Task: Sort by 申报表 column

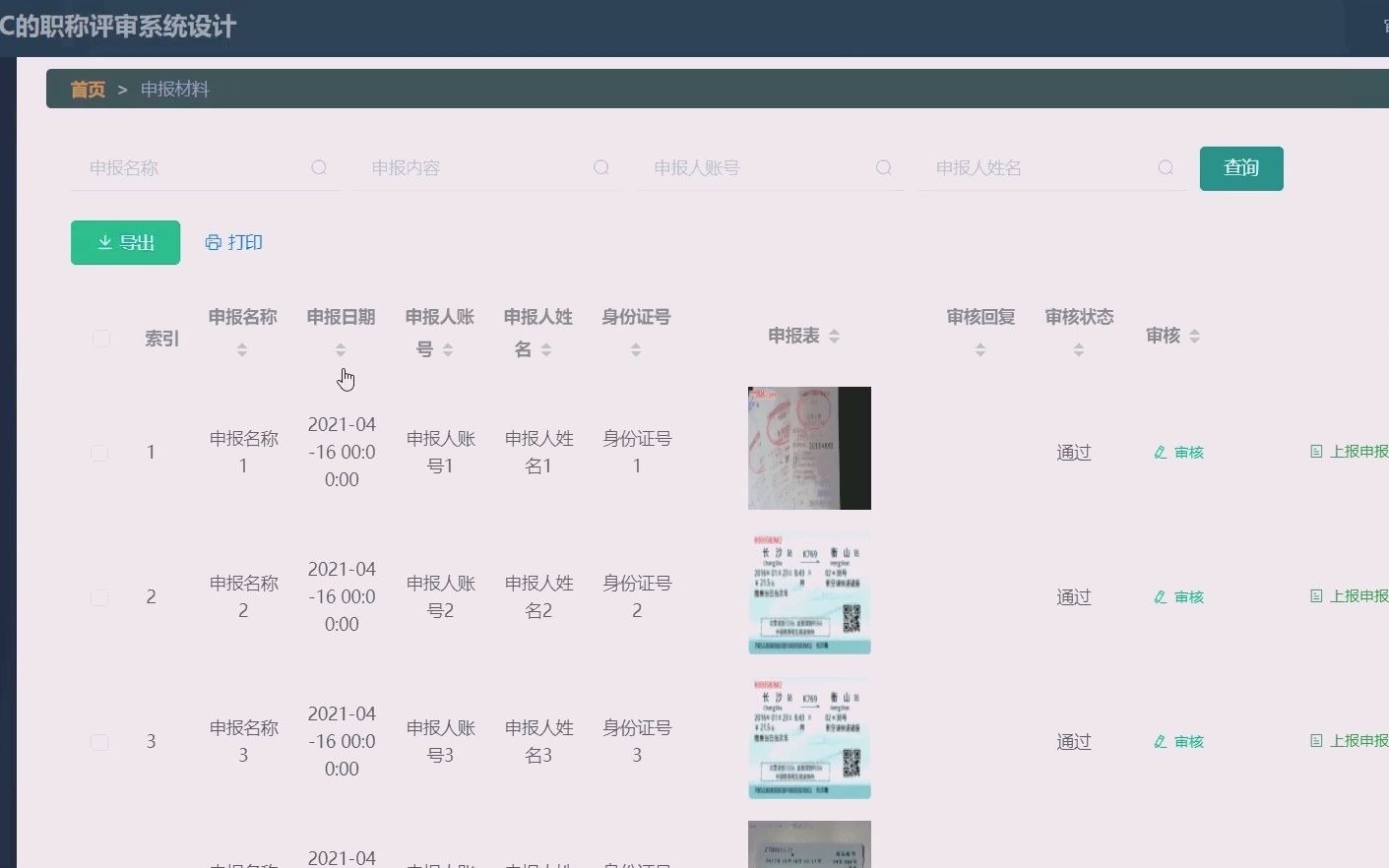Action: 835,337
